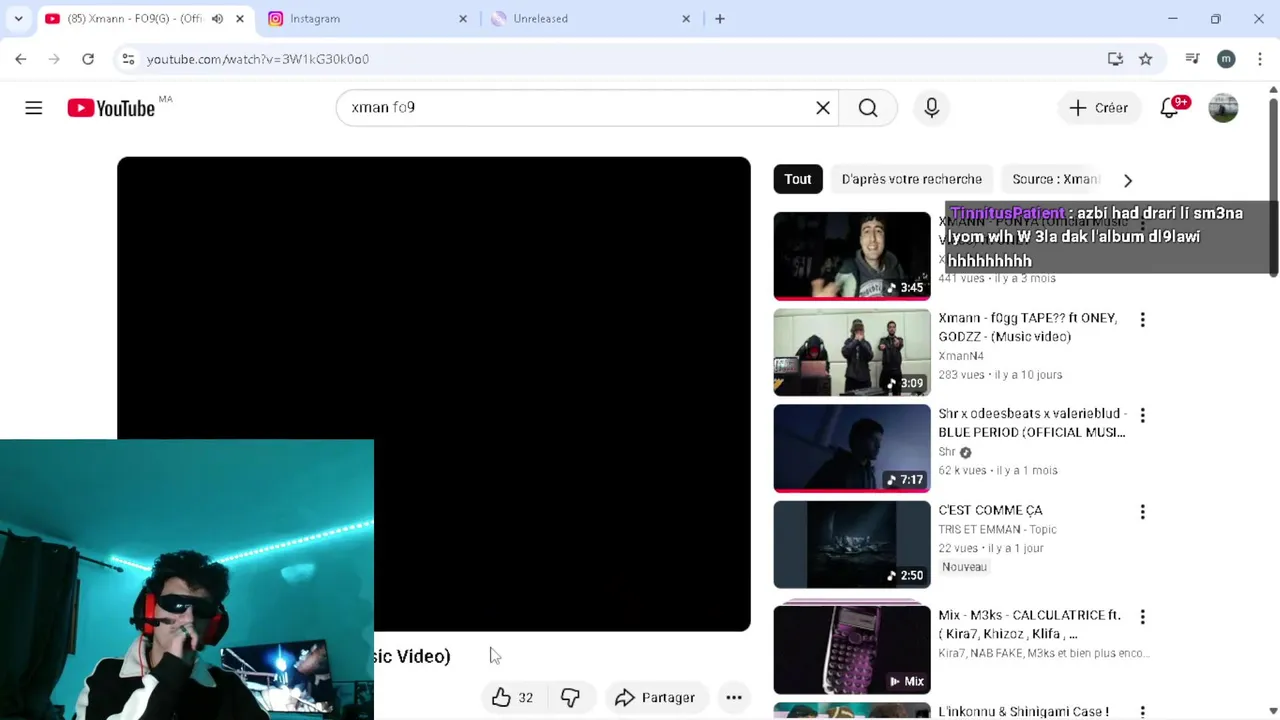
Task: Click the Partager share button
Action: tap(655, 698)
